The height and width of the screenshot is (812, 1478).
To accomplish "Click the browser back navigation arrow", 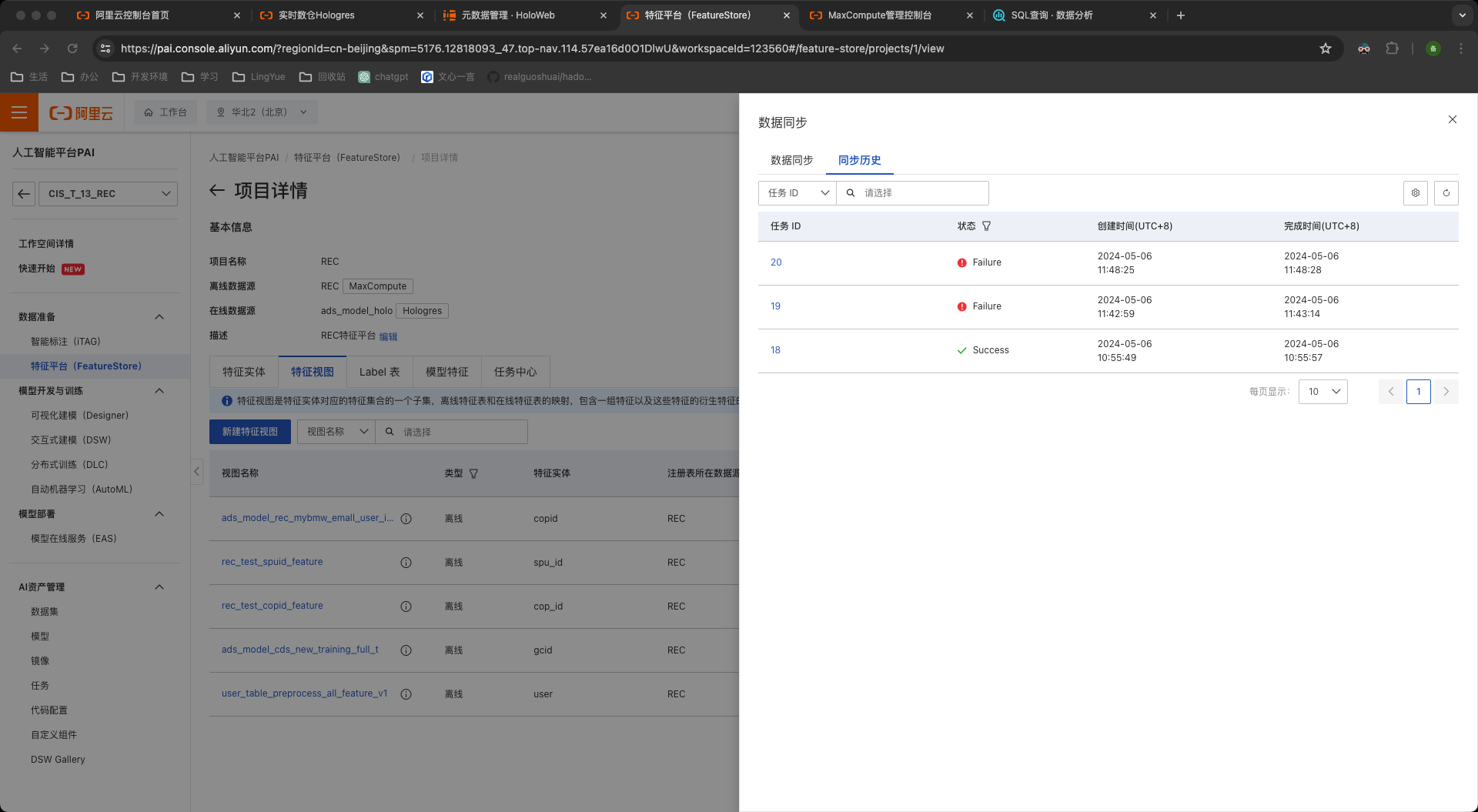I will click(17, 48).
